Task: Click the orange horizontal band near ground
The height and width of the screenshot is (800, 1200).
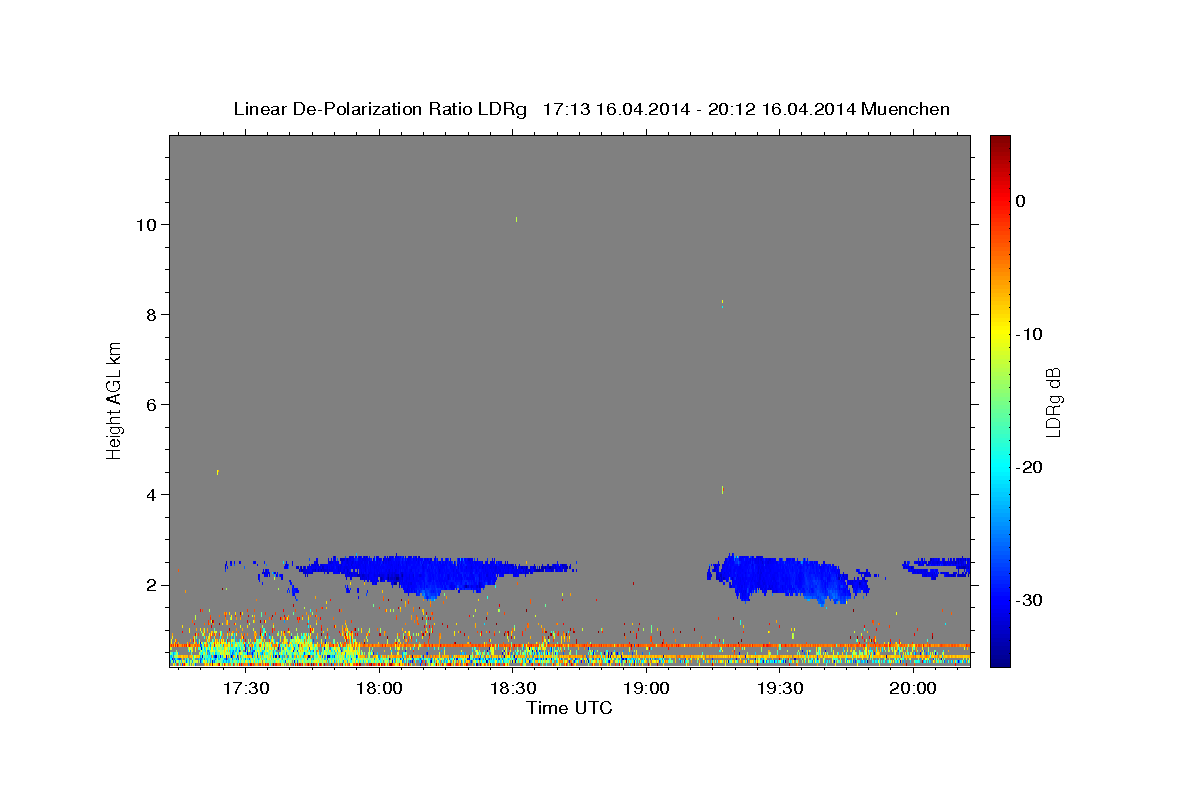Action: coord(570,646)
